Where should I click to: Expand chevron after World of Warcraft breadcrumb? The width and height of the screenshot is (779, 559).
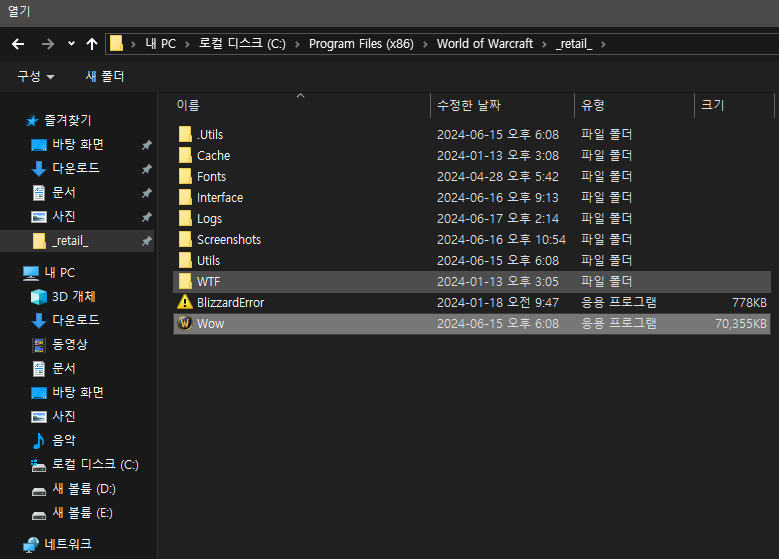[x=544, y=44]
